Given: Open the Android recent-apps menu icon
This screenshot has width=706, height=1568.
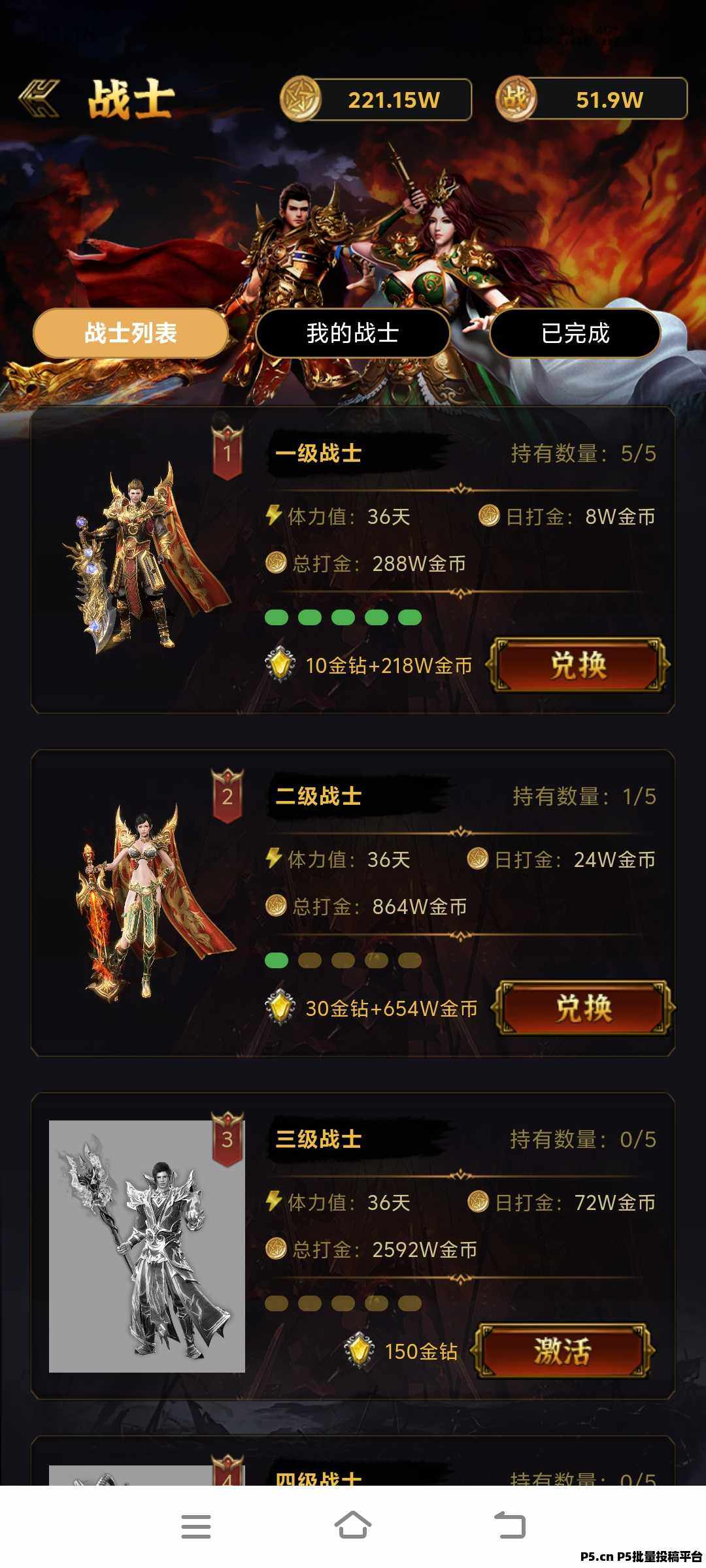Looking at the screenshot, I should 196,1526.
